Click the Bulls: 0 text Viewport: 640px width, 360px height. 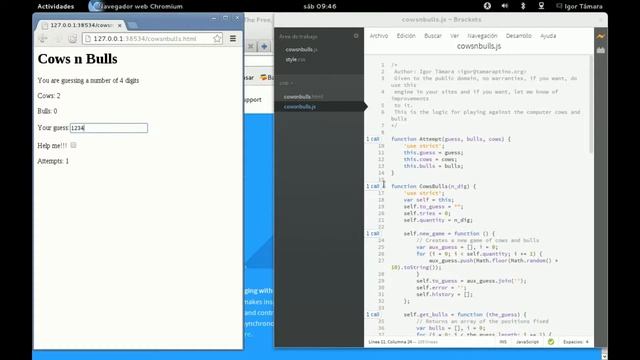coord(47,111)
